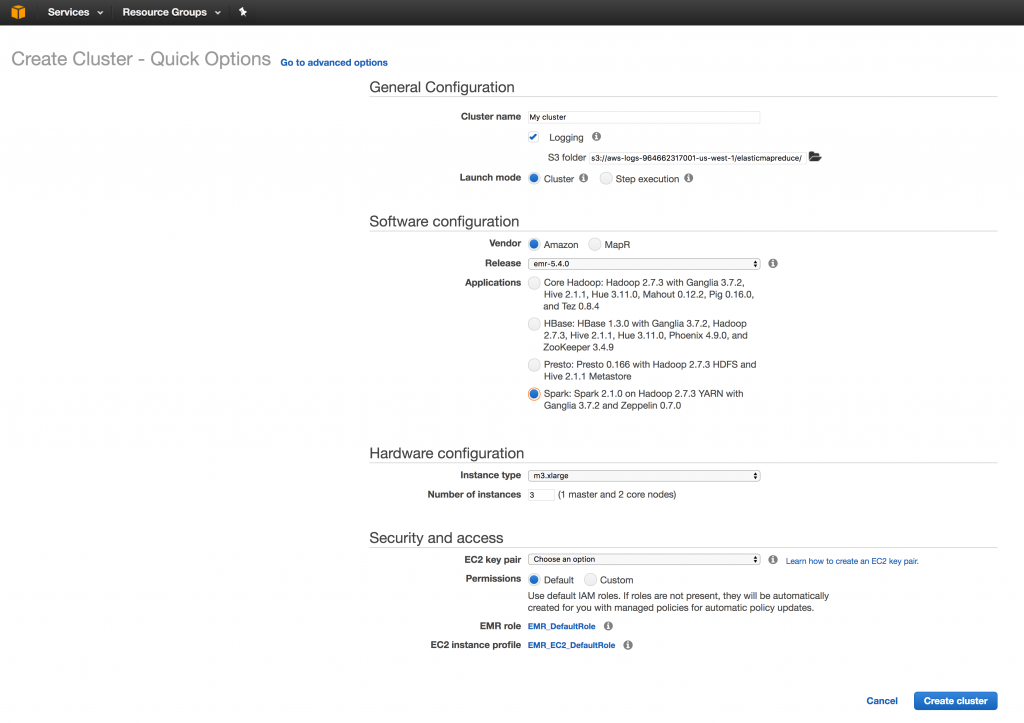The height and width of the screenshot is (723, 1024).
Task: Click the Create cluster button
Action: (x=955, y=701)
